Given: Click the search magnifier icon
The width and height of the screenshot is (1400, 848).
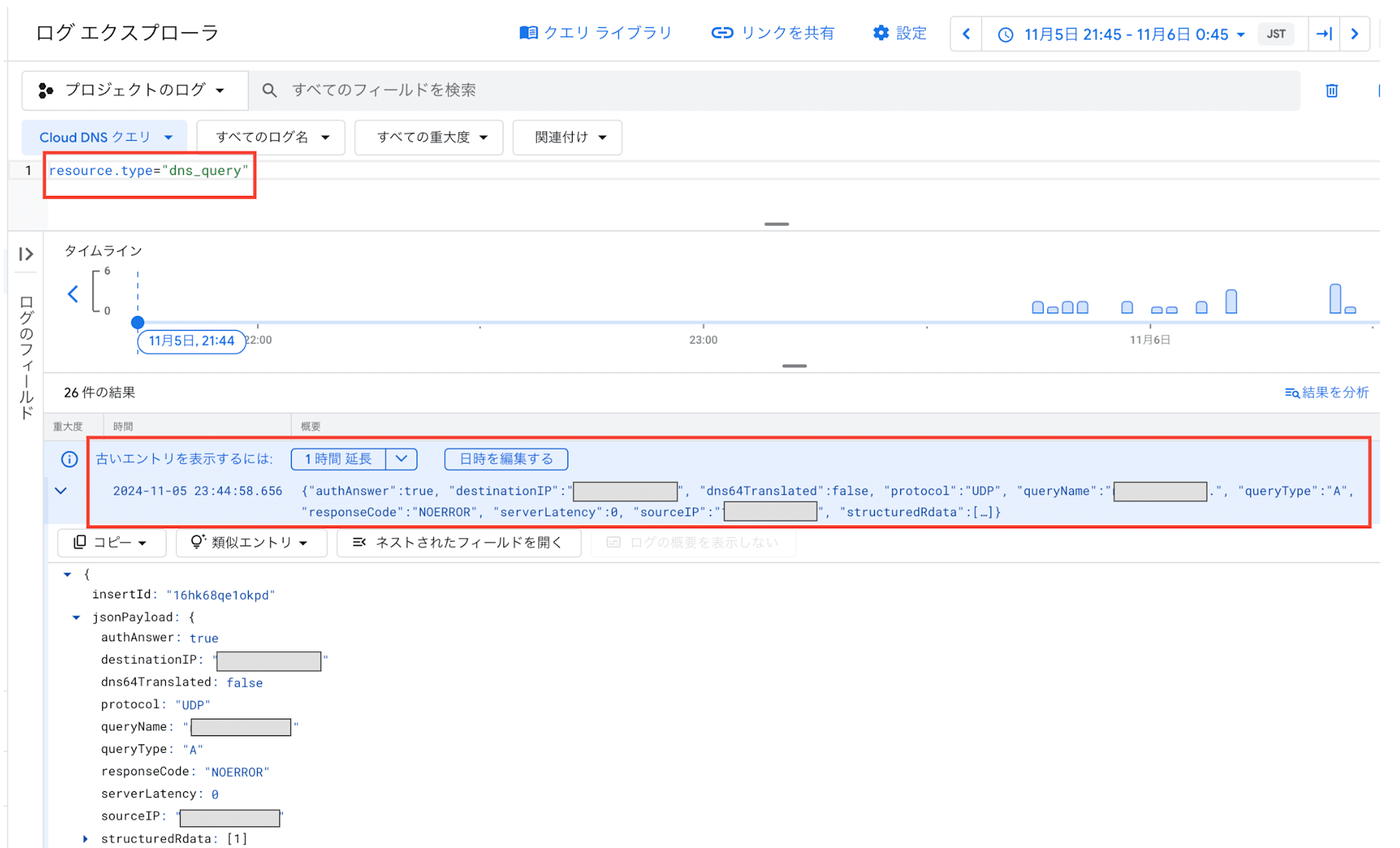Looking at the screenshot, I should 269,90.
